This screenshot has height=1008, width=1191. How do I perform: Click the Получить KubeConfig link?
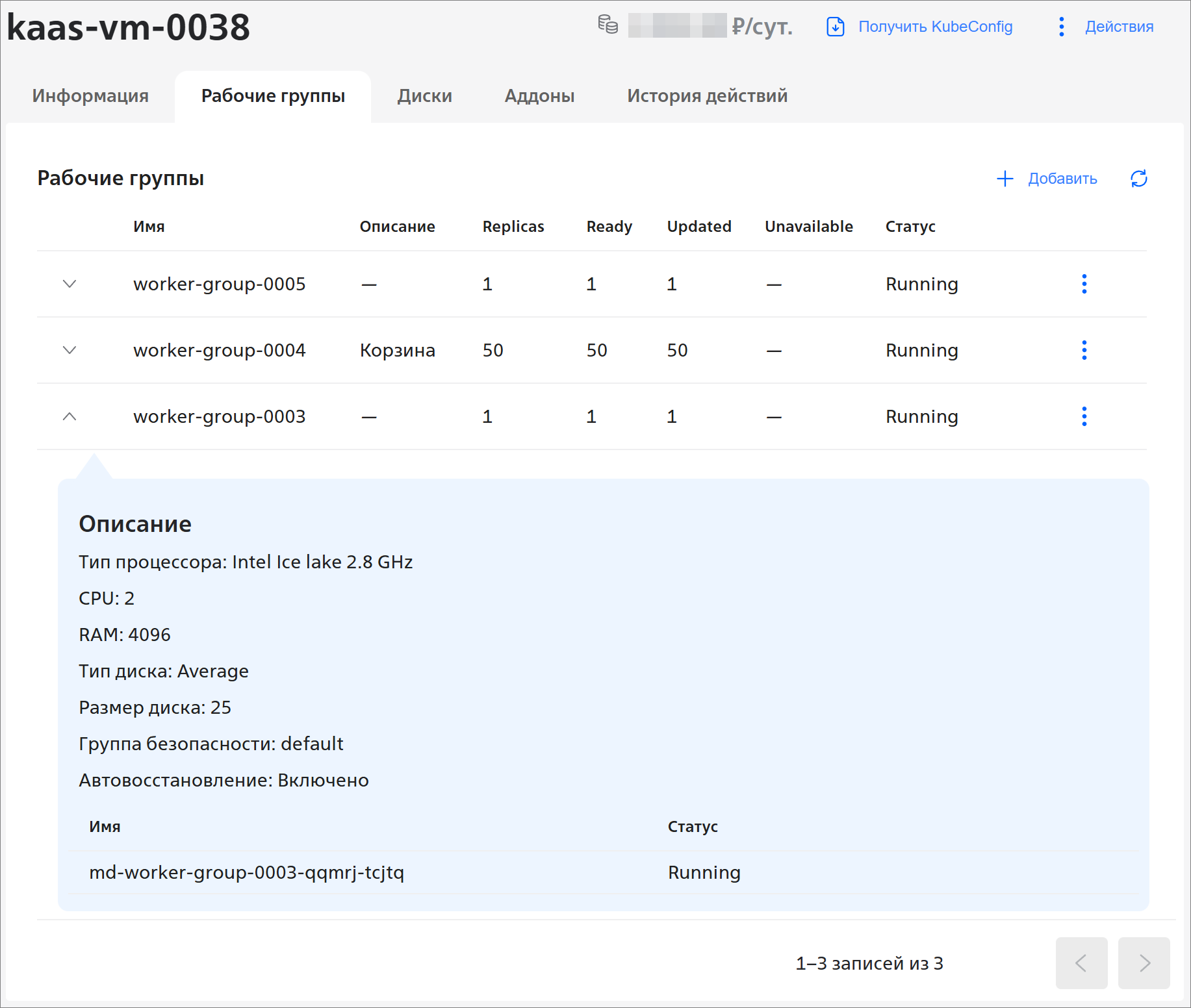935,27
